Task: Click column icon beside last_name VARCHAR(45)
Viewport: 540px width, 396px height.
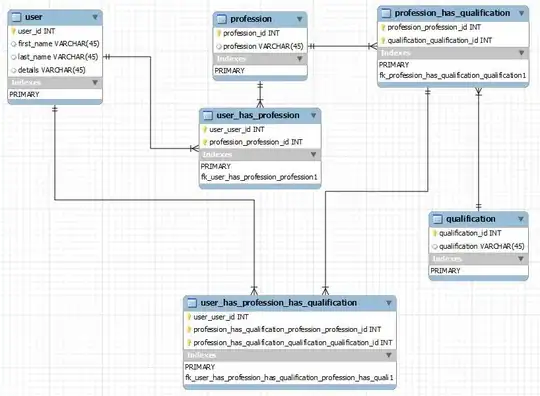Action: click(14, 57)
